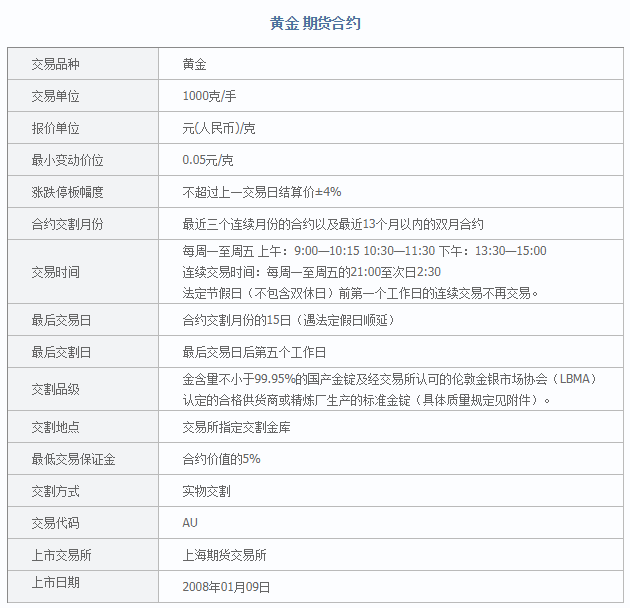Click 实物交割 value
The width and height of the screenshot is (630, 608).
coord(207,491)
